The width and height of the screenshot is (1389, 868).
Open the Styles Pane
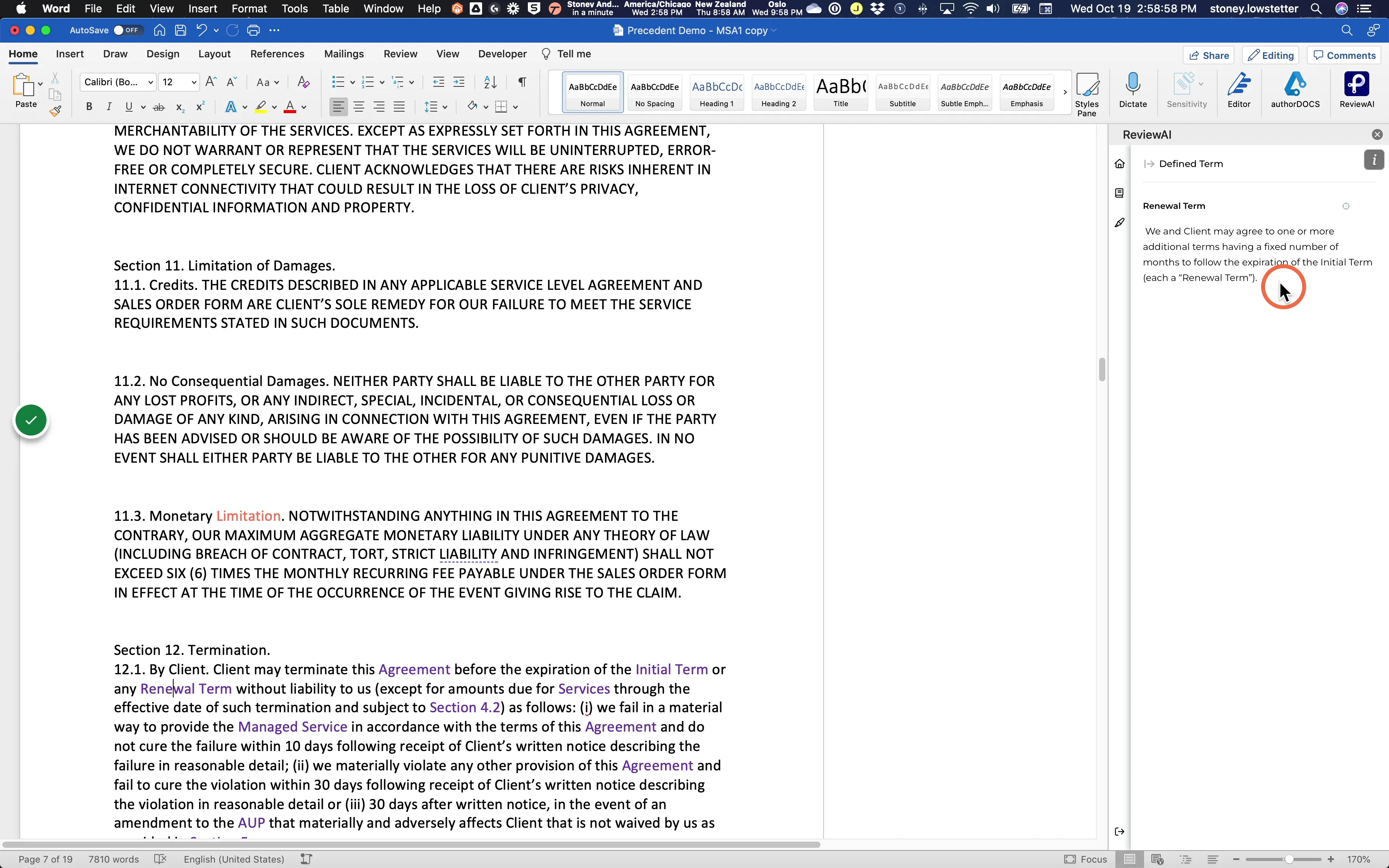coord(1087,94)
